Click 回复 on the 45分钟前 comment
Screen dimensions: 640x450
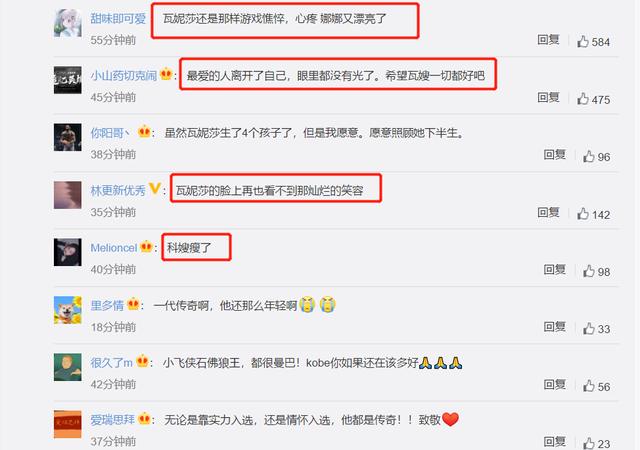coord(548,97)
